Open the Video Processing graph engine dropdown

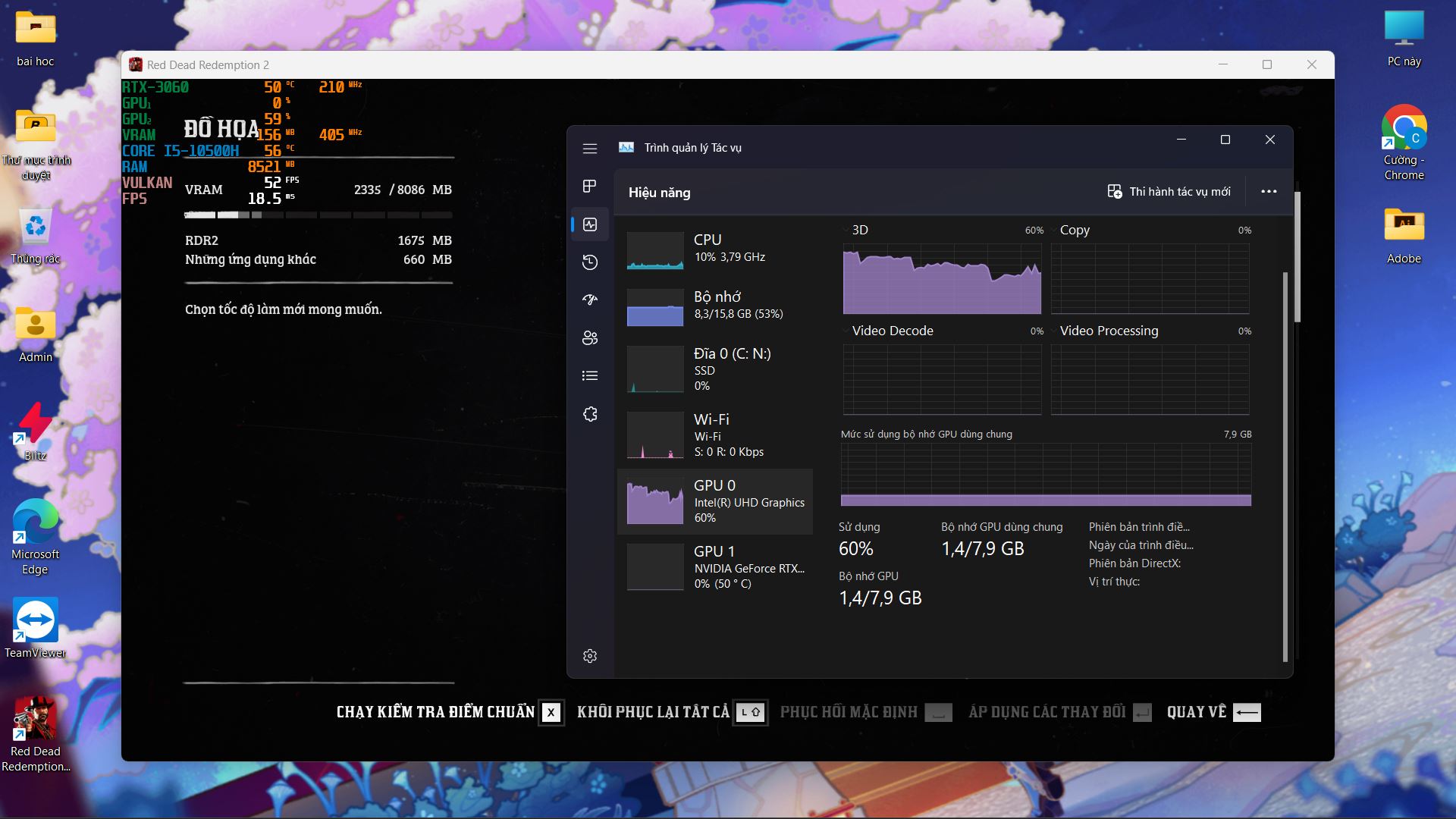1105,331
